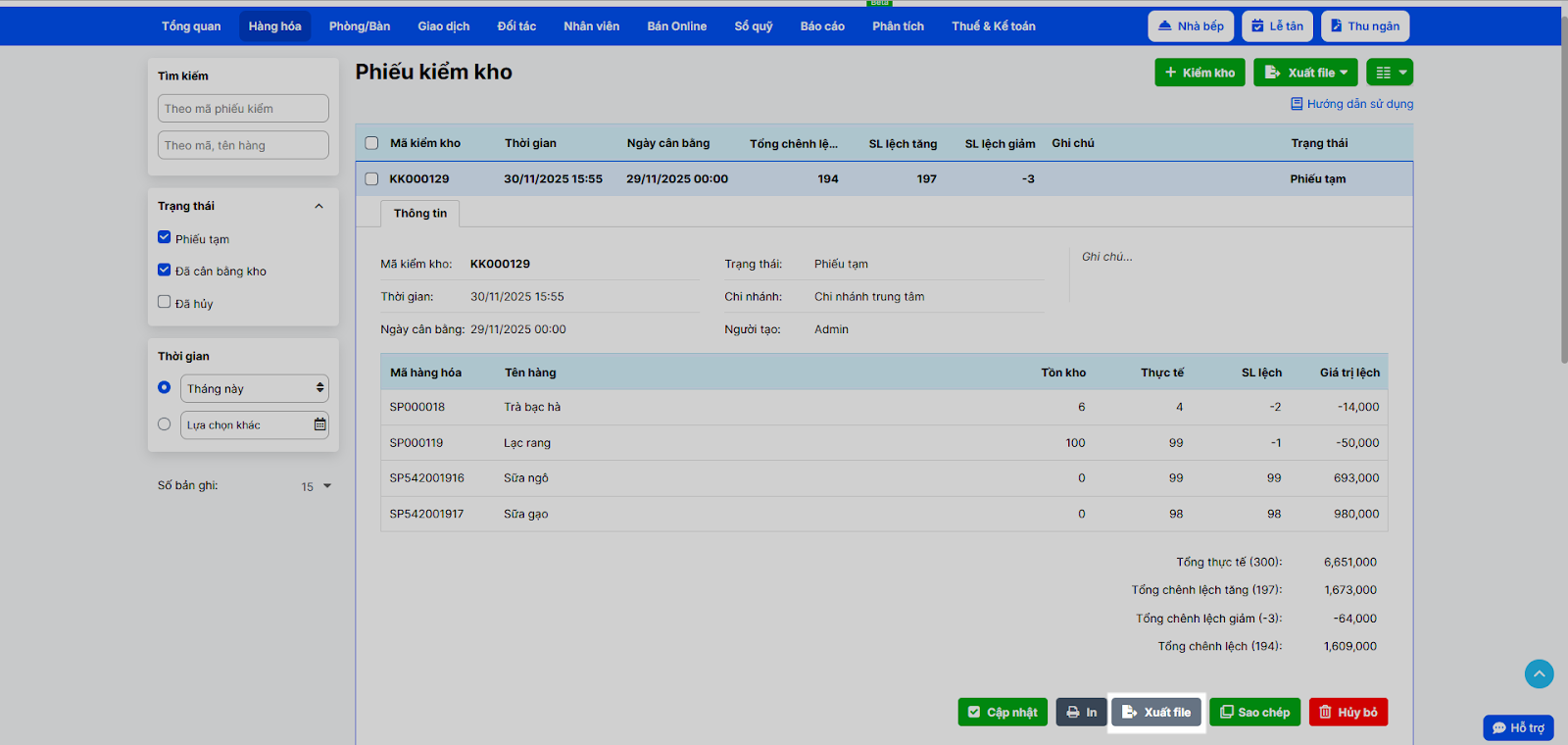Open the Hướng dẫn sử dụng guide link
Image resolution: width=1568 pixels, height=745 pixels.
coord(1359,104)
